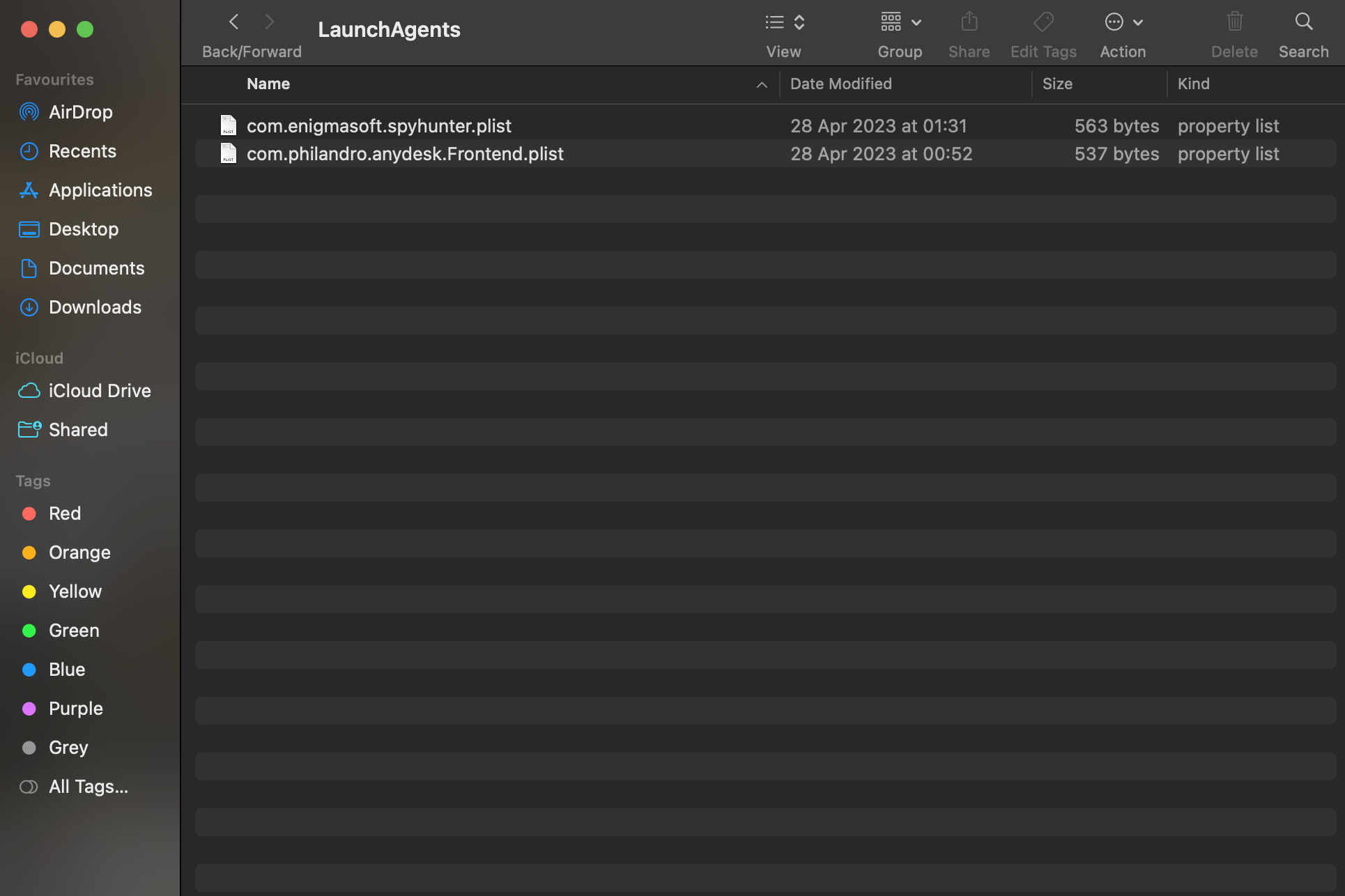Click the Share icon in toolbar

[969, 22]
